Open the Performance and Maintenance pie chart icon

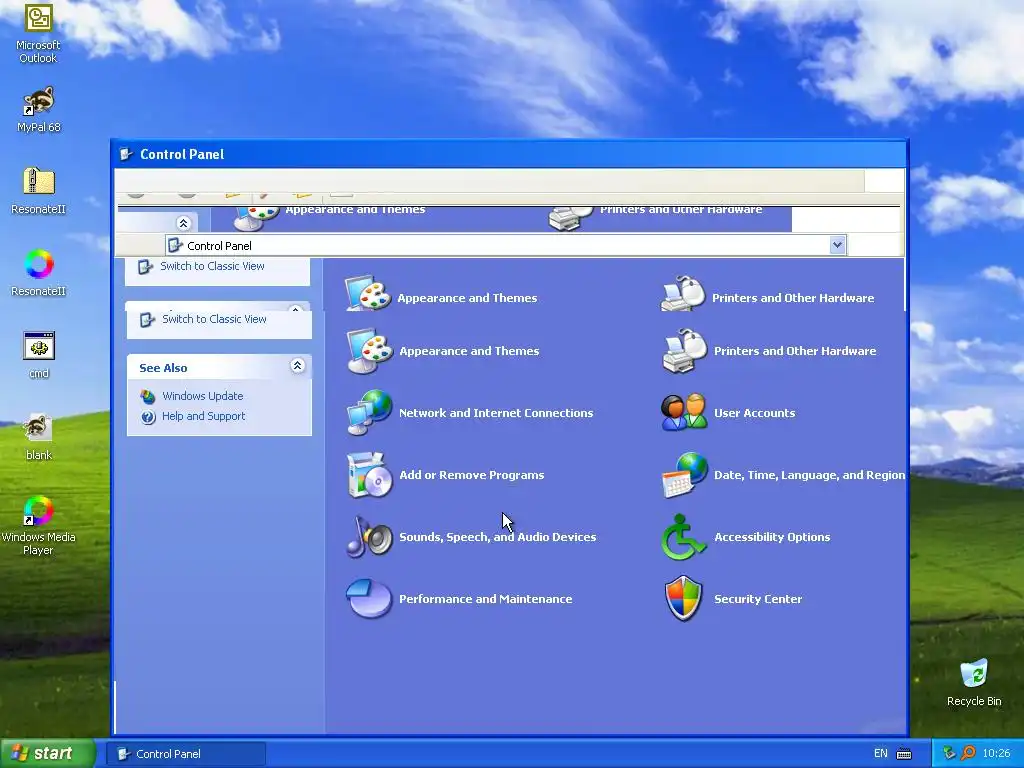pyautogui.click(x=370, y=599)
